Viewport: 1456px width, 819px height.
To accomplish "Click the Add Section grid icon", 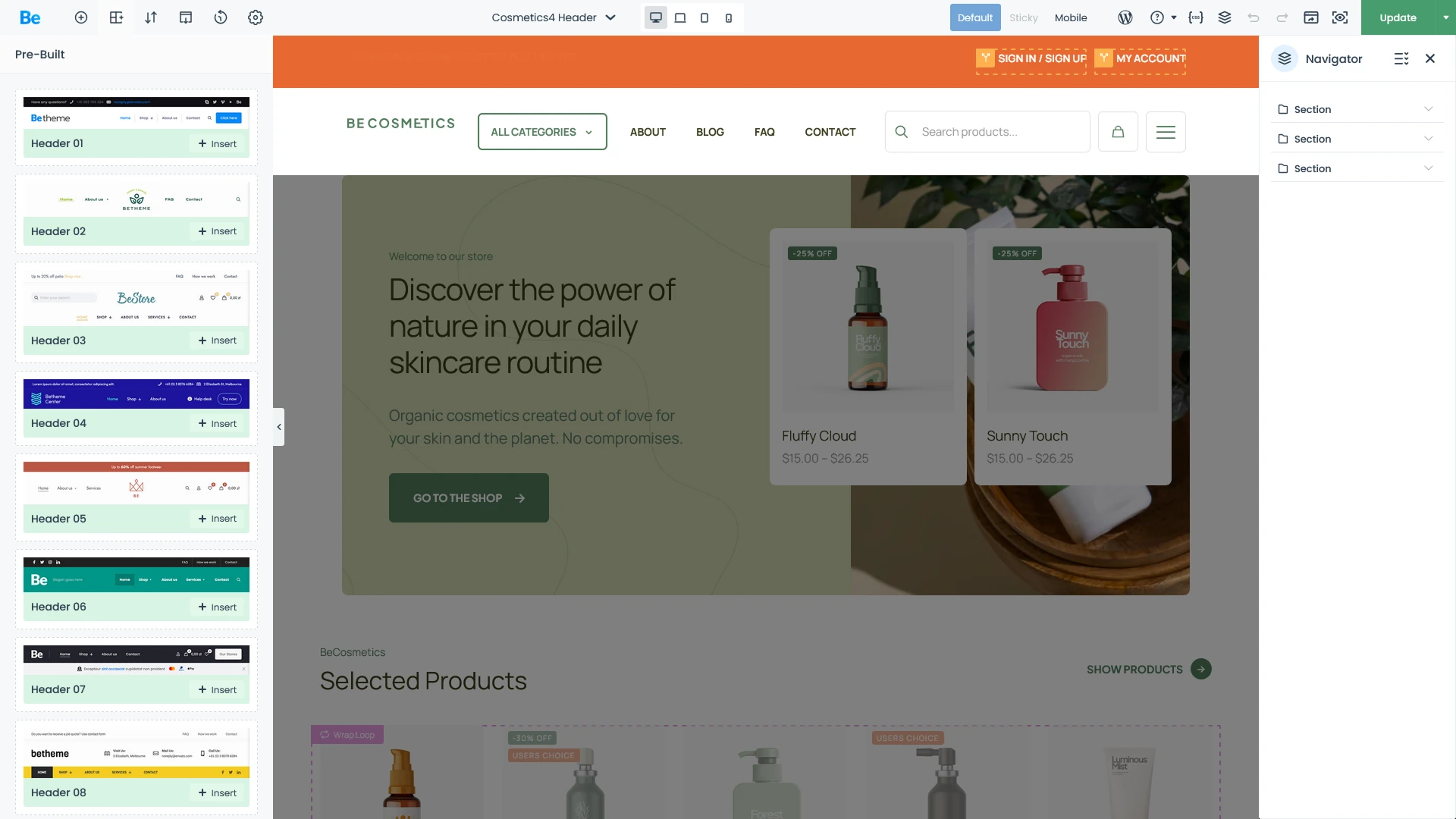I will (116, 17).
